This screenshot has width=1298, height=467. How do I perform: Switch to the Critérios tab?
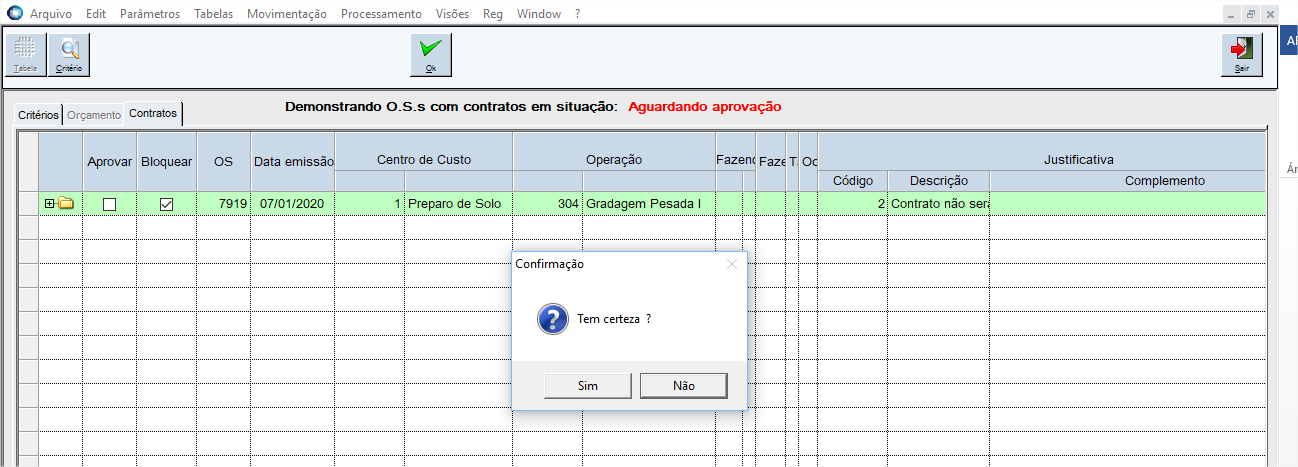pos(39,115)
